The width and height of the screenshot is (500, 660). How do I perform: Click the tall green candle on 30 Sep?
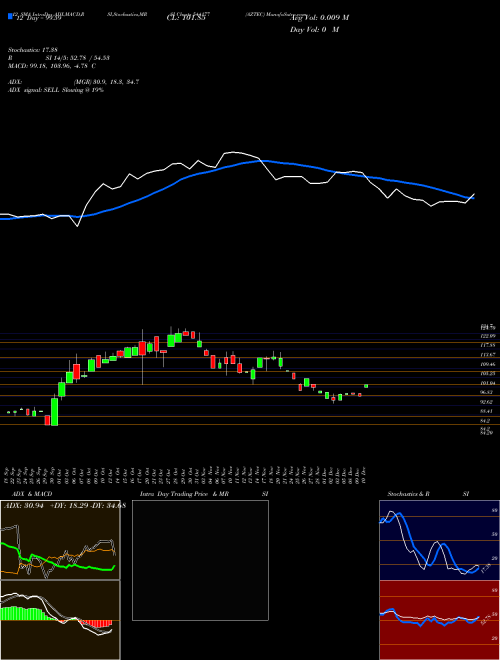point(54,412)
